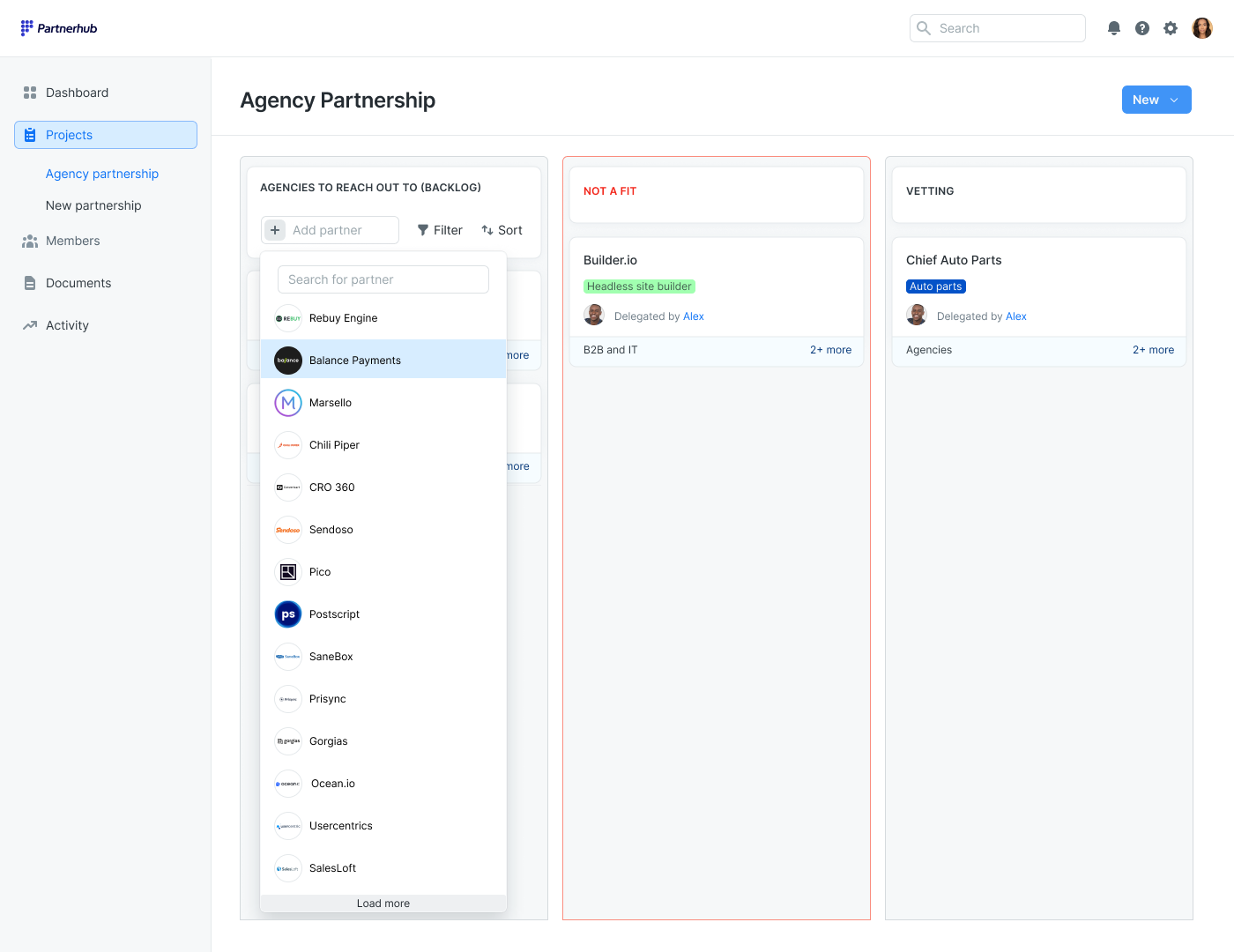Image resolution: width=1234 pixels, height=952 pixels.
Task: Open the New button dropdown chevron
Action: [1174, 100]
